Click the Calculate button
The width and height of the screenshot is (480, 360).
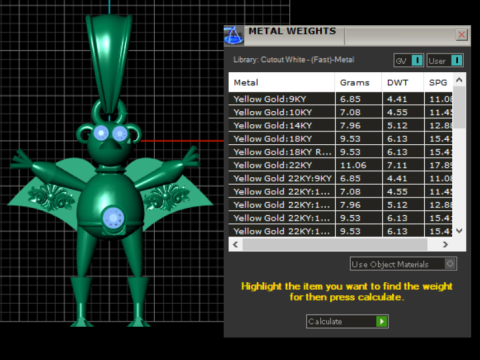[347, 321]
